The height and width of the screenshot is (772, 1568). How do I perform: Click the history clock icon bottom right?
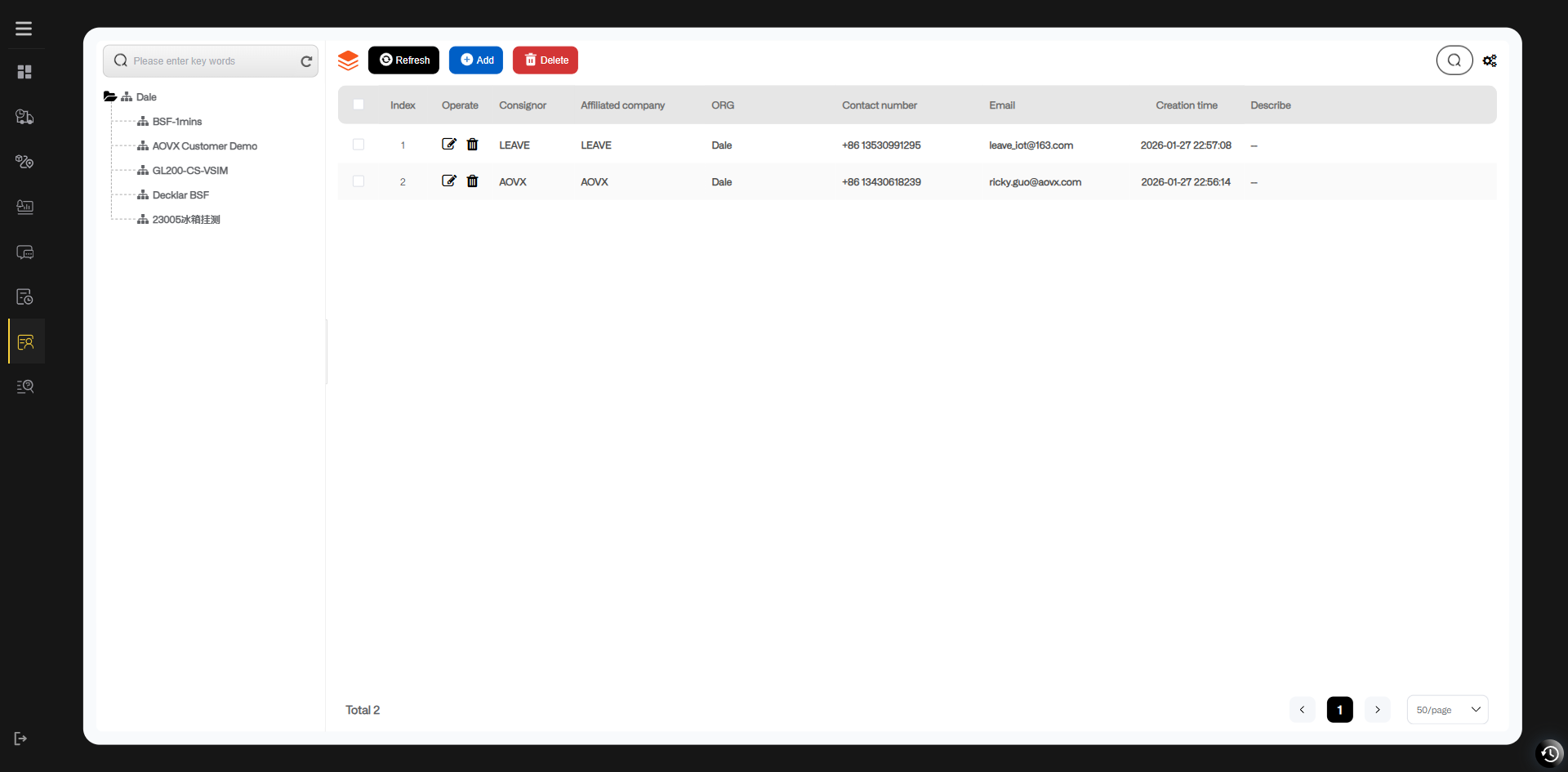click(1549, 753)
